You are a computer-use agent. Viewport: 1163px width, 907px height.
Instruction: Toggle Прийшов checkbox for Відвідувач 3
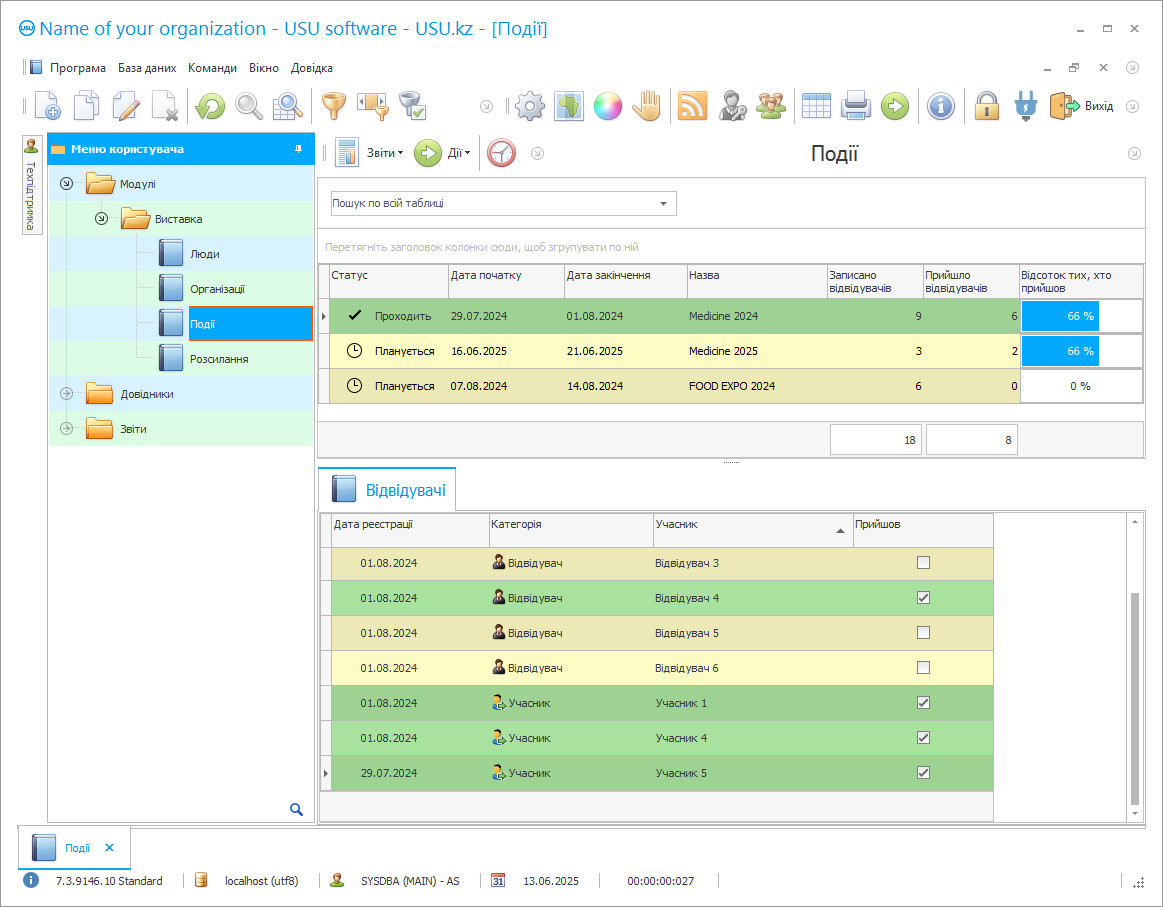[923, 563]
